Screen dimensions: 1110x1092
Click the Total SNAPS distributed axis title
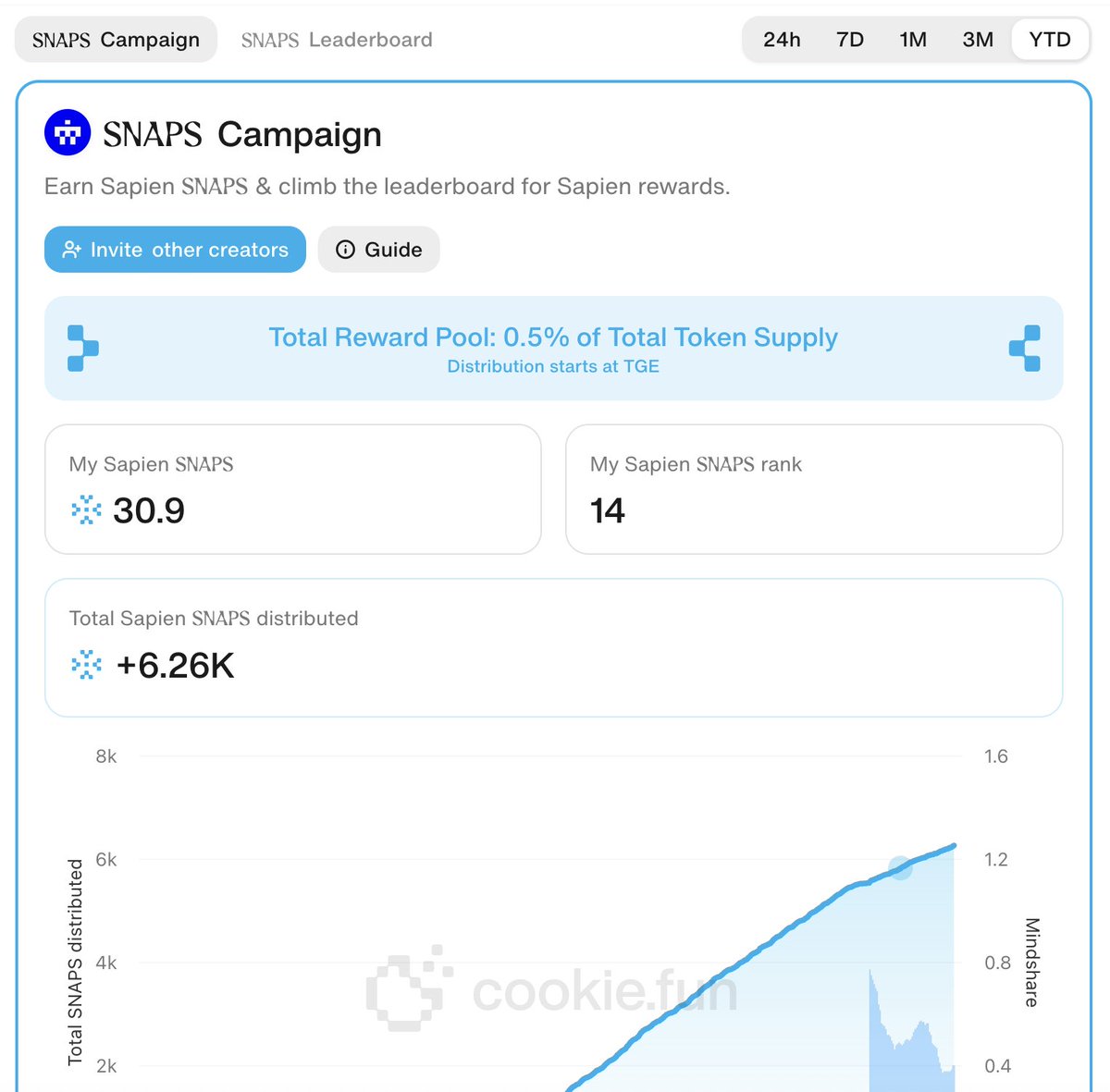(x=75, y=963)
